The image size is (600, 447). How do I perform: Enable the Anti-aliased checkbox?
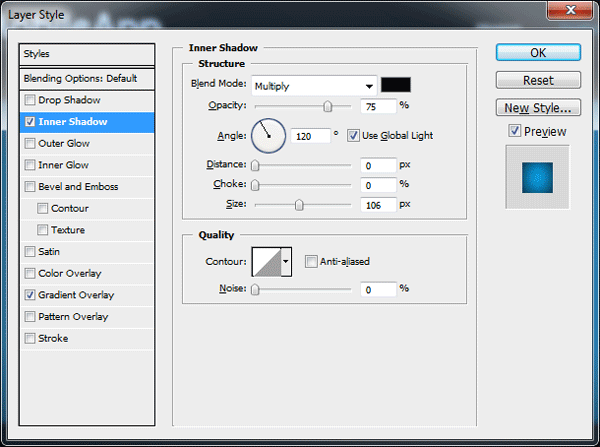311,262
